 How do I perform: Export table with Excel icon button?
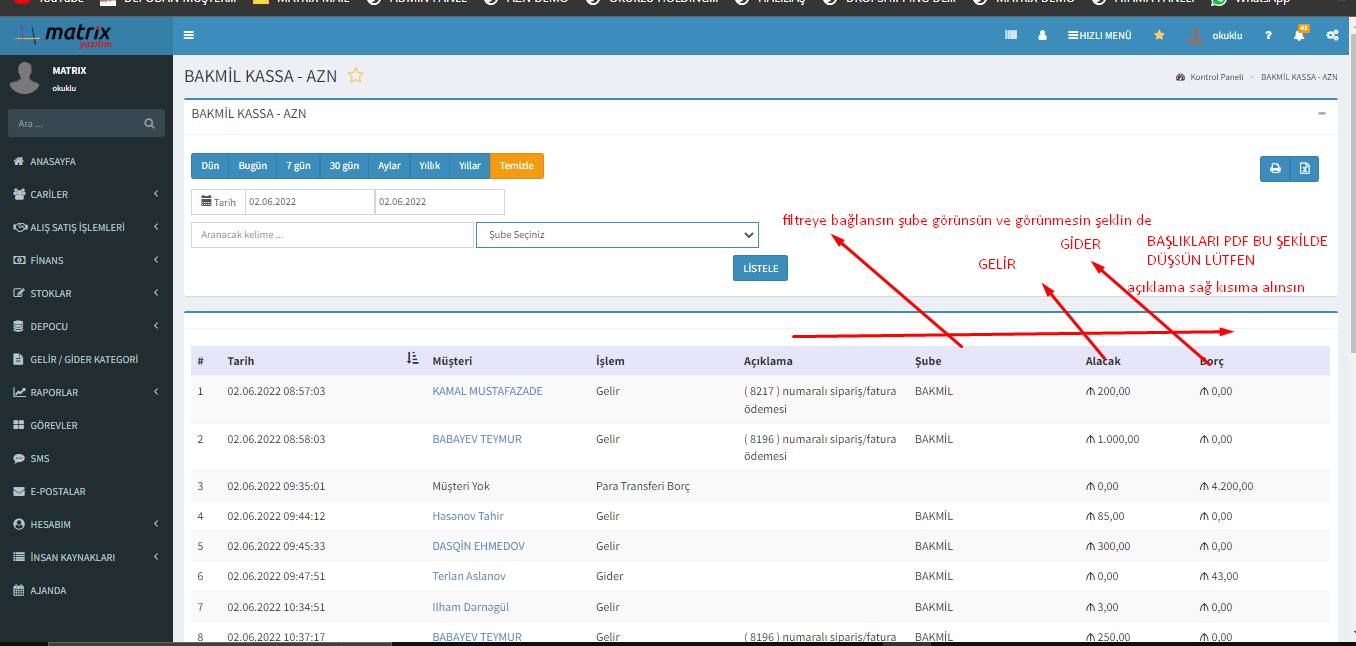tap(1304, 169)
